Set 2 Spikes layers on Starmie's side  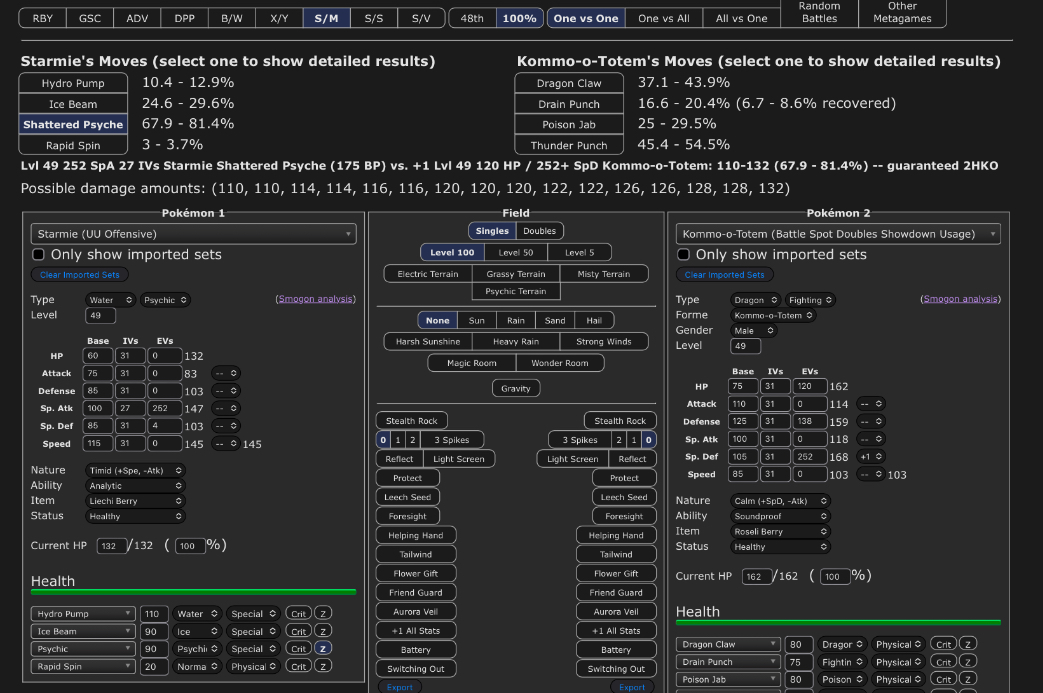tap(412, 440)
